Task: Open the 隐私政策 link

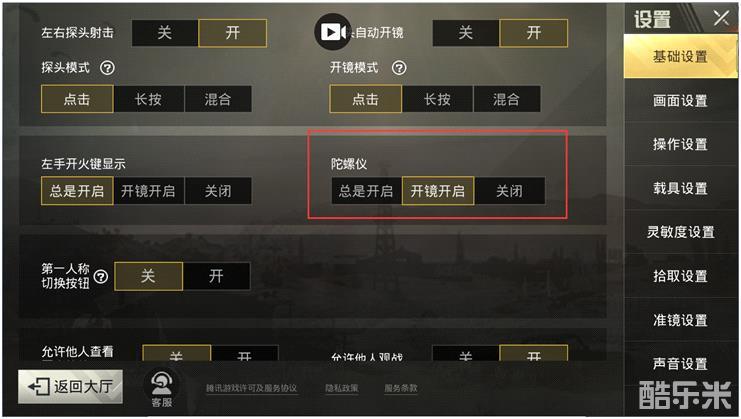Action: click(342, 388)
